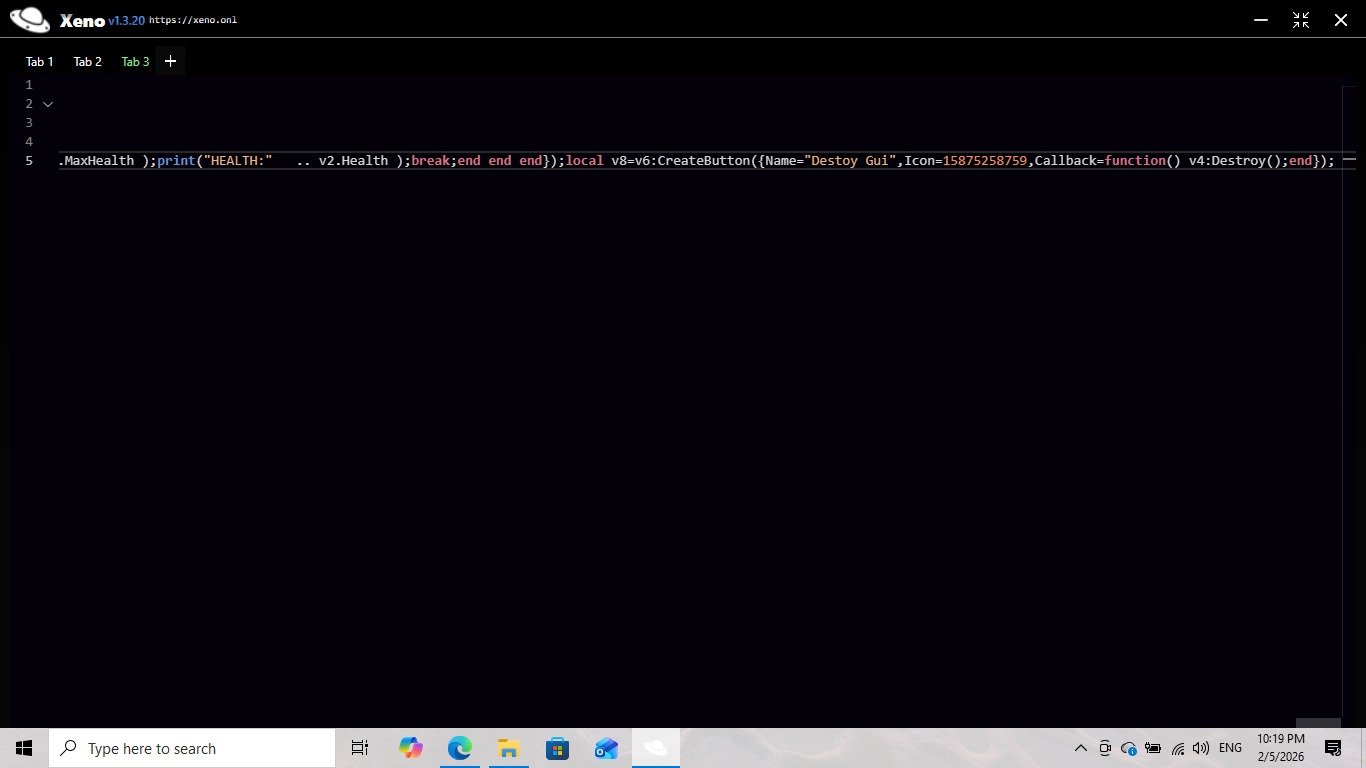The height and width of the screenshot is (768, 1366).
Task: Add a new script tab with plus button
Action: click(x=170, y=62)
